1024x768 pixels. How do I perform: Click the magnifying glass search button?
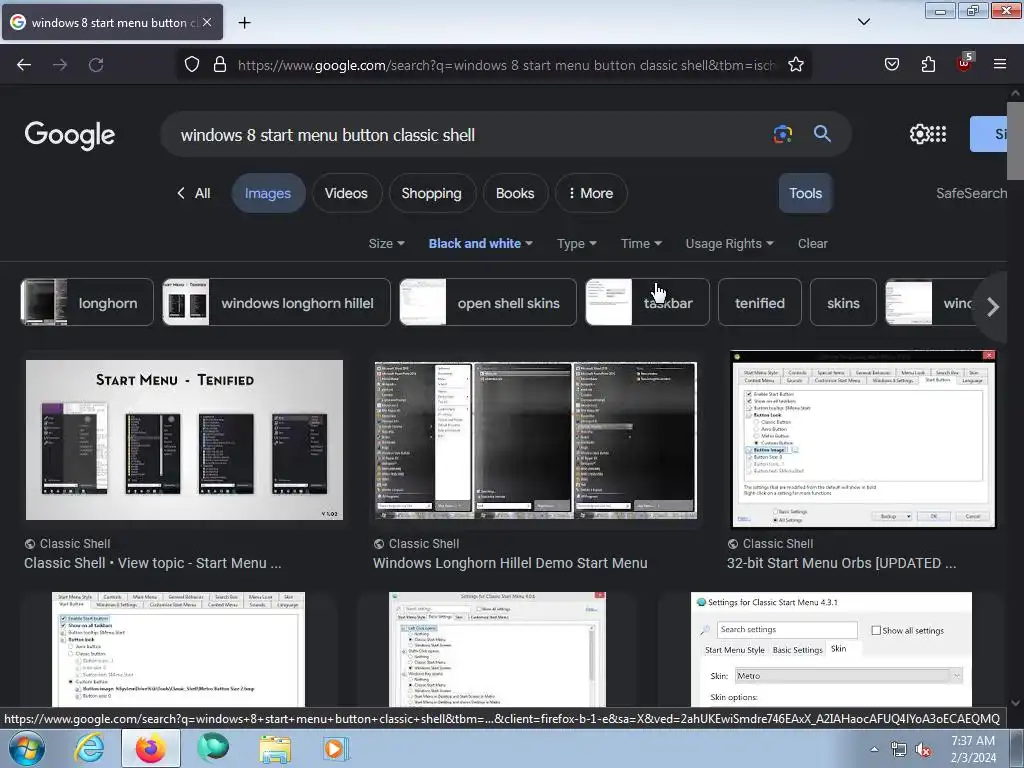coord(822,134)
